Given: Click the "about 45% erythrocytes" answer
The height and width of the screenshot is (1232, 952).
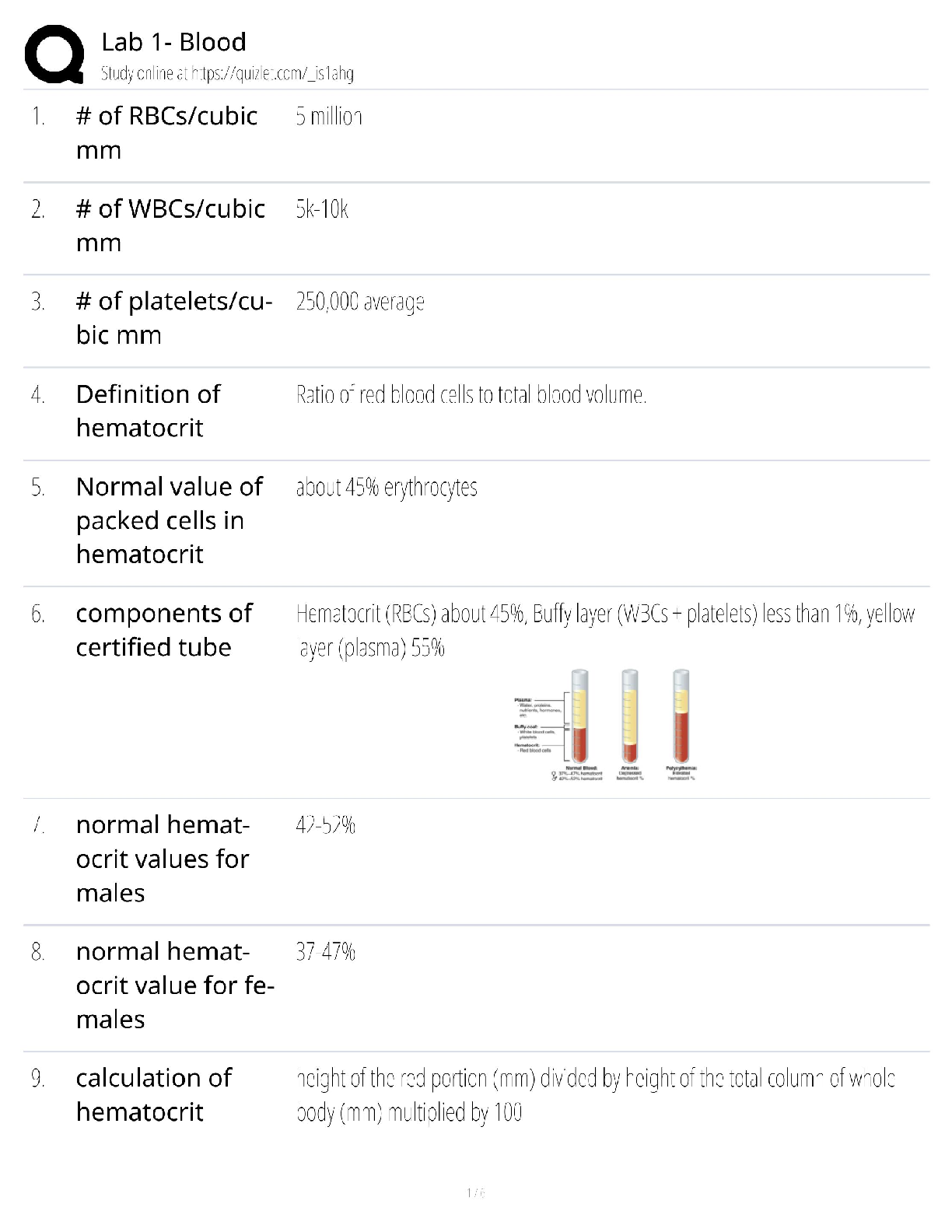Looking at the screenshot, I should [x=386, y=488].
